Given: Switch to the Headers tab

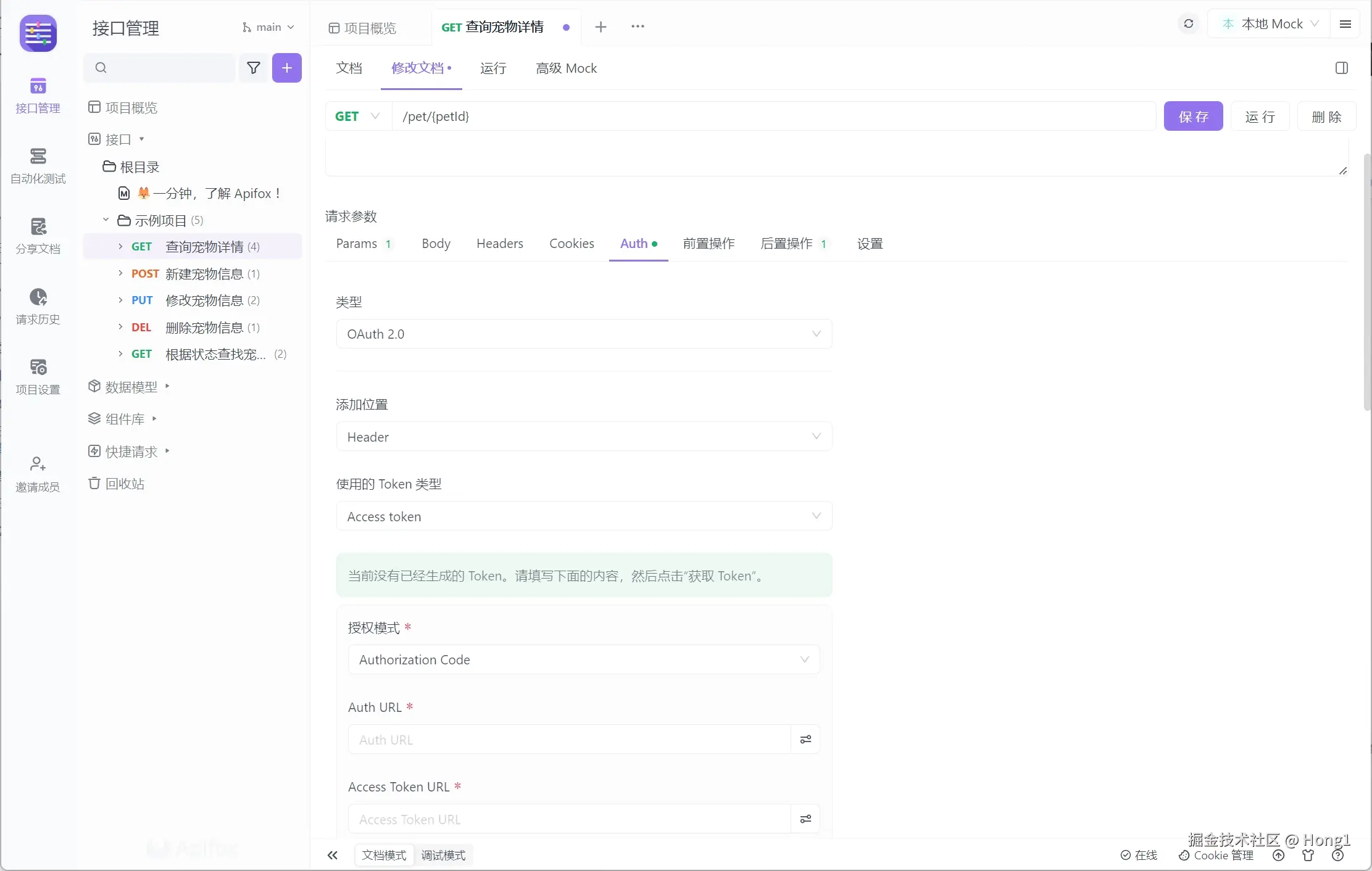Looking at the screenshot, I should tap(499, 244).
